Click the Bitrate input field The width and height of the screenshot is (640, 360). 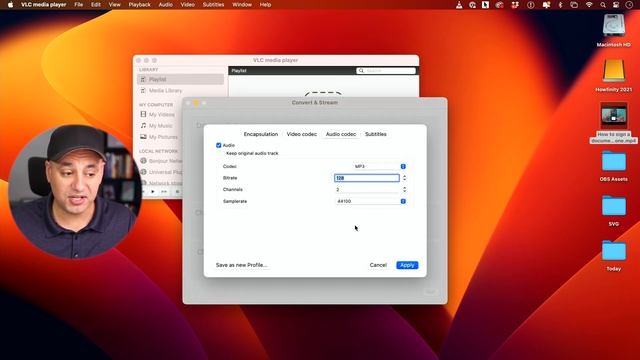[x=367, y=178]
